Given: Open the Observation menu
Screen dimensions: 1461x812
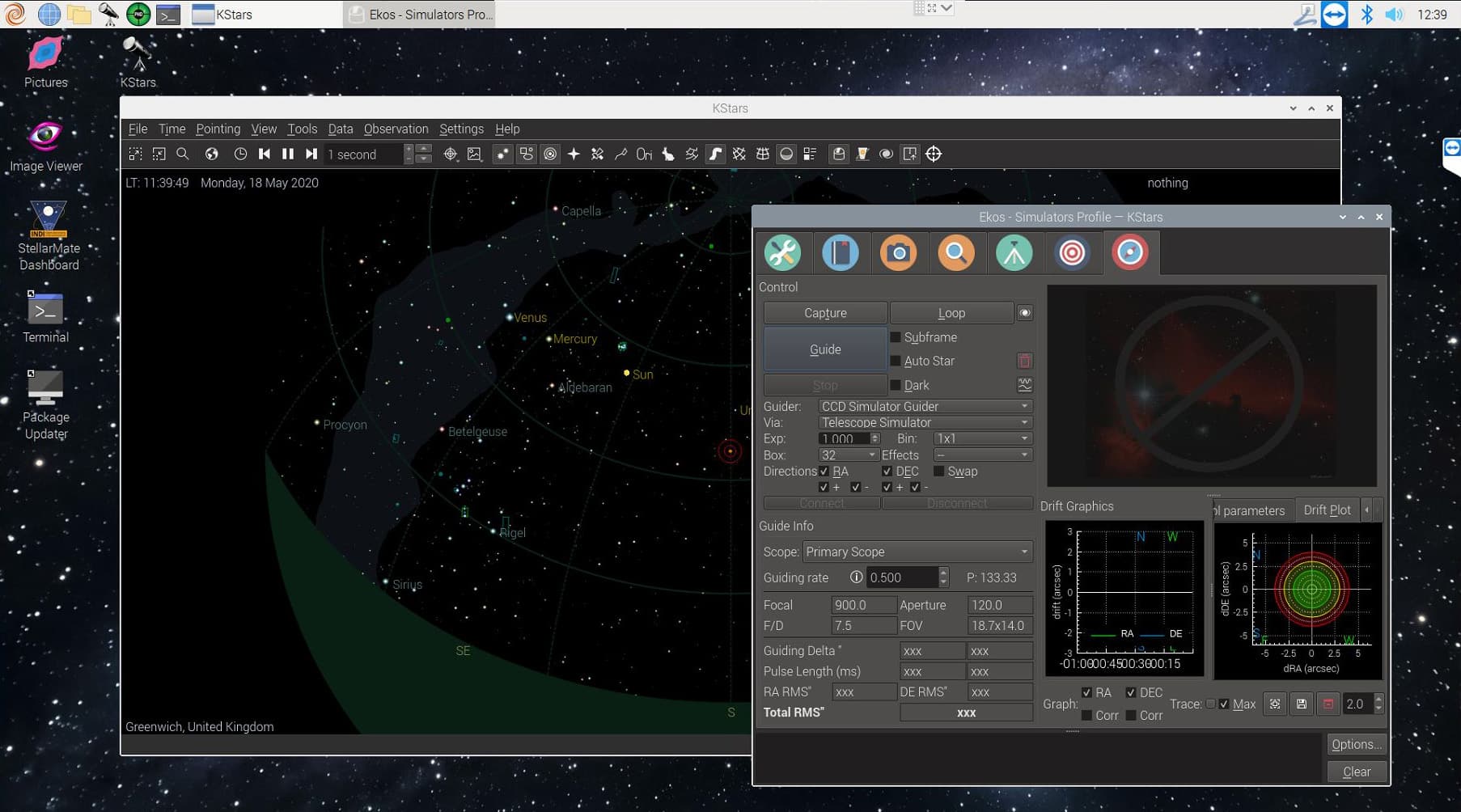Looking at the screenshot, I should 396,129.
